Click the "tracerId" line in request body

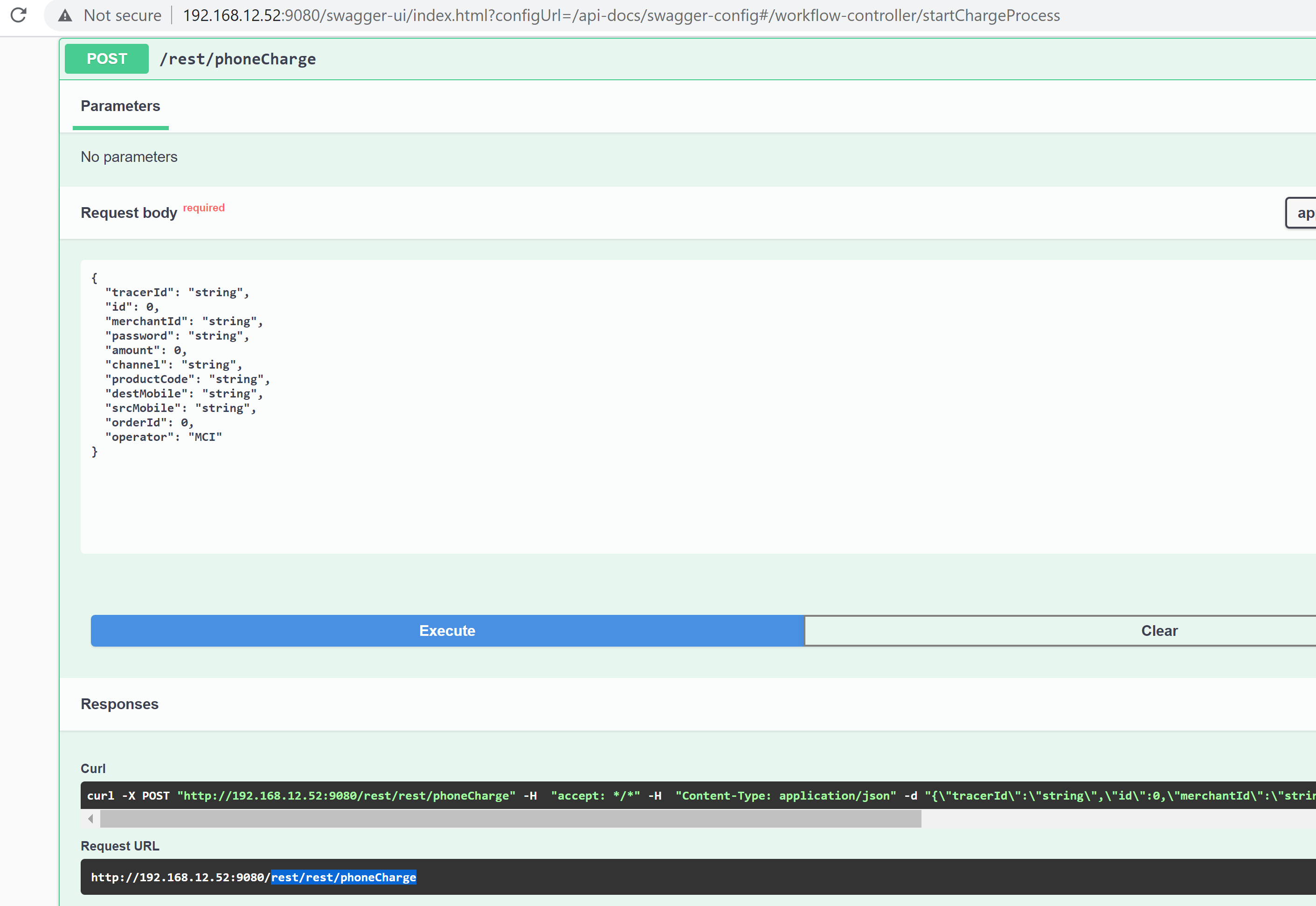click(177, 293)
